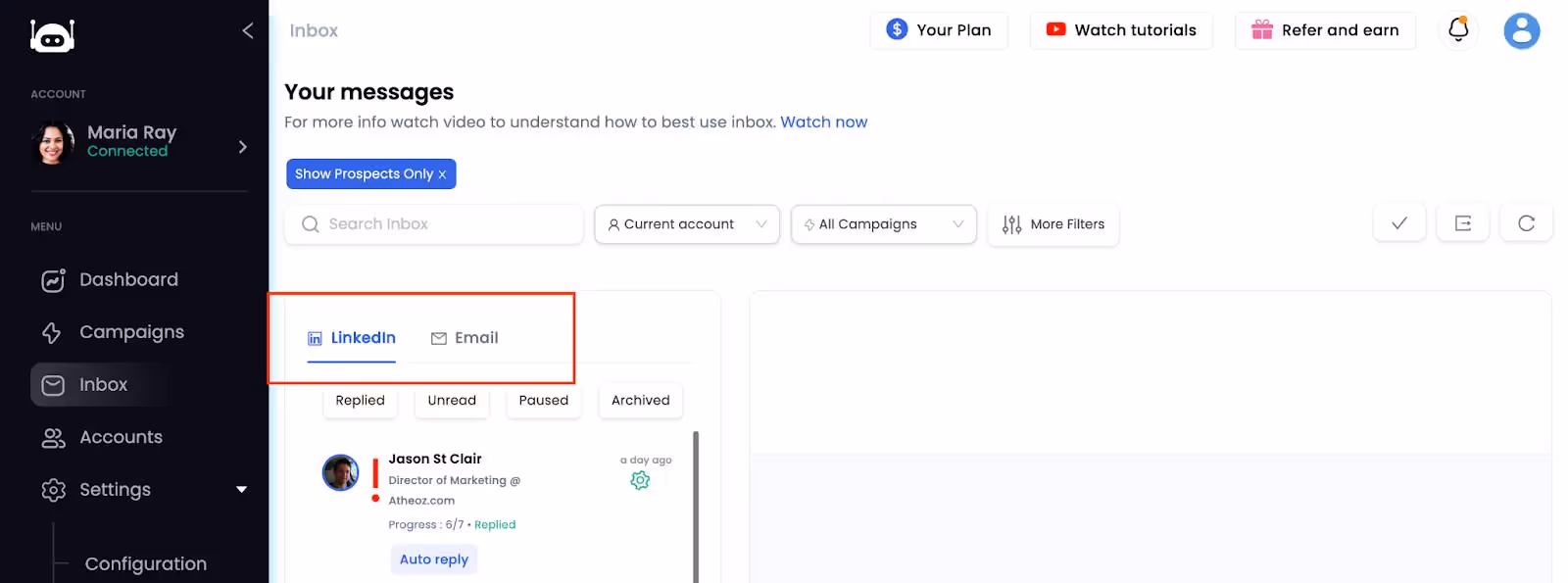Click the export inbox icon
The height and width of the screenshot is (583, 1568).
pyautogui.click(x=1463, y=223)
